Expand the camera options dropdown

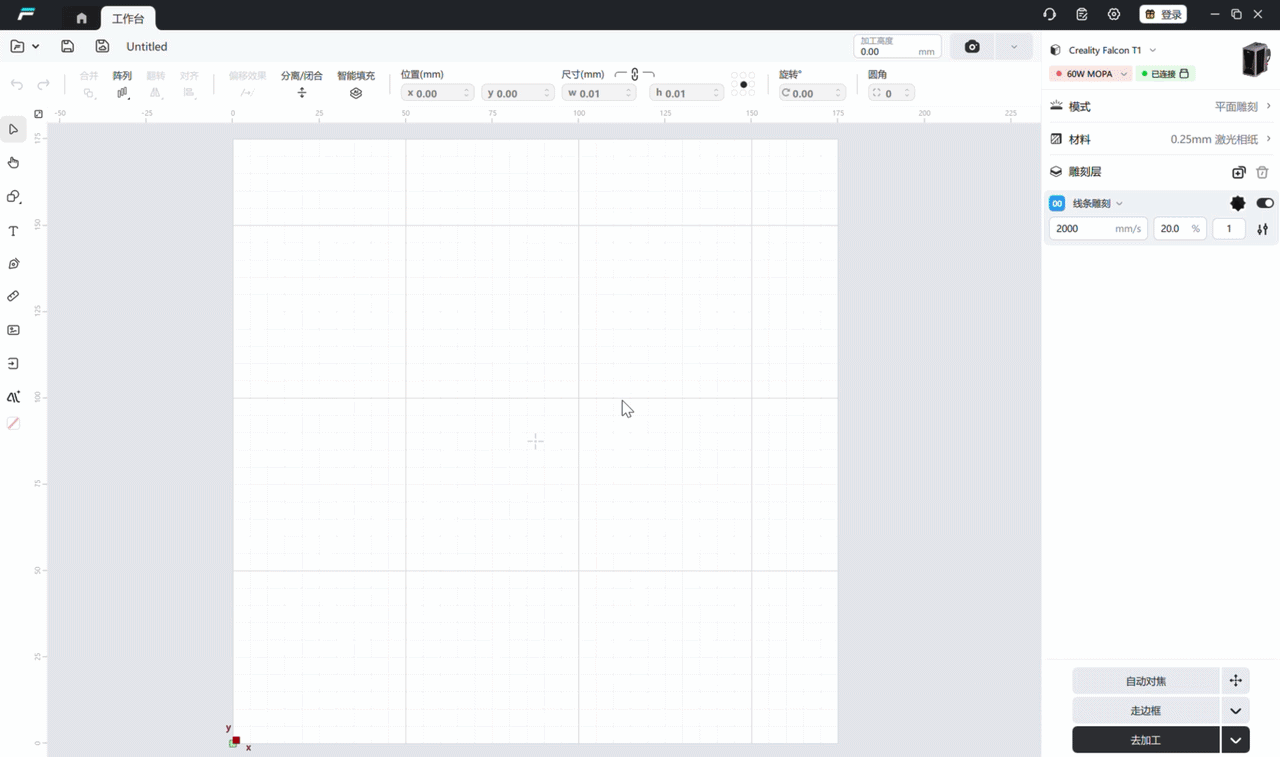(1014, 47)
